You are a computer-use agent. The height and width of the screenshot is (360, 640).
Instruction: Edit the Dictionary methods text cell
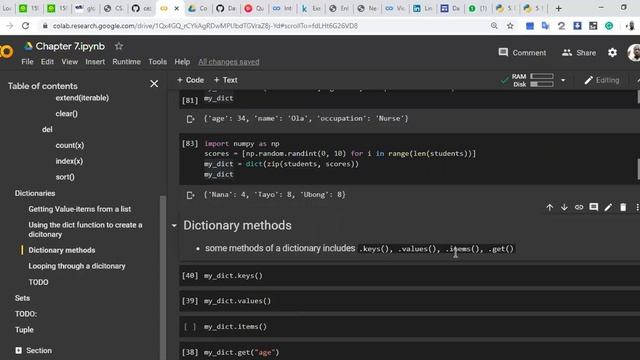pyautogui.click(x=608, y=207)
